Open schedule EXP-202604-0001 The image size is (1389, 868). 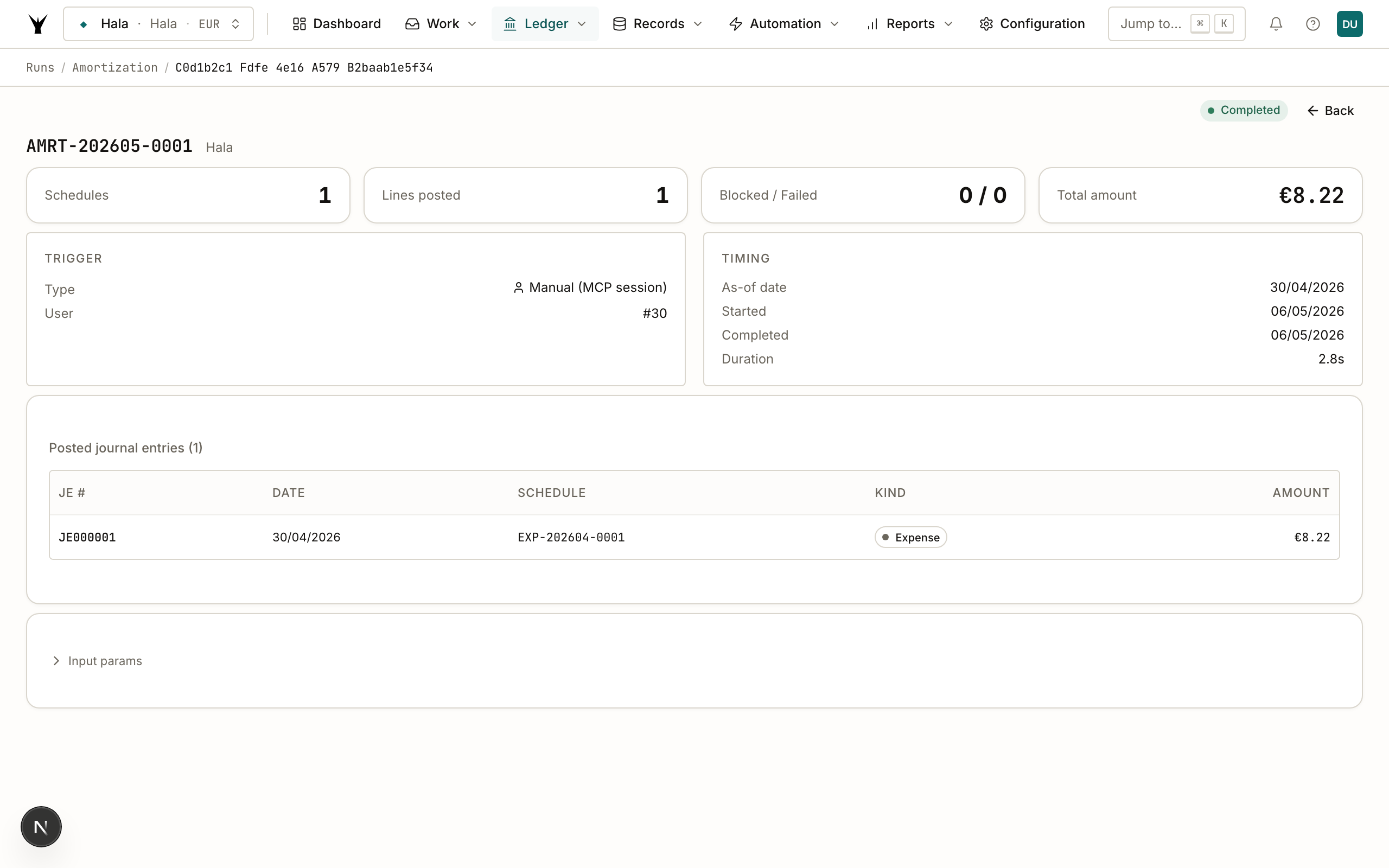[x=571, y=537]
